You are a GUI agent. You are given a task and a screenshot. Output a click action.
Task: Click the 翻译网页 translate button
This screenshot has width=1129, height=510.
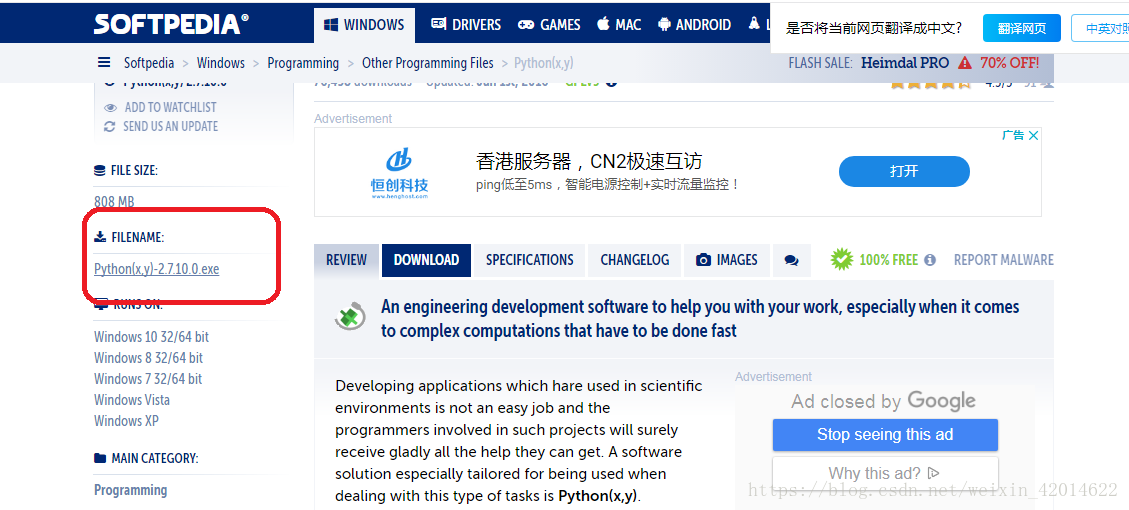1022,29
